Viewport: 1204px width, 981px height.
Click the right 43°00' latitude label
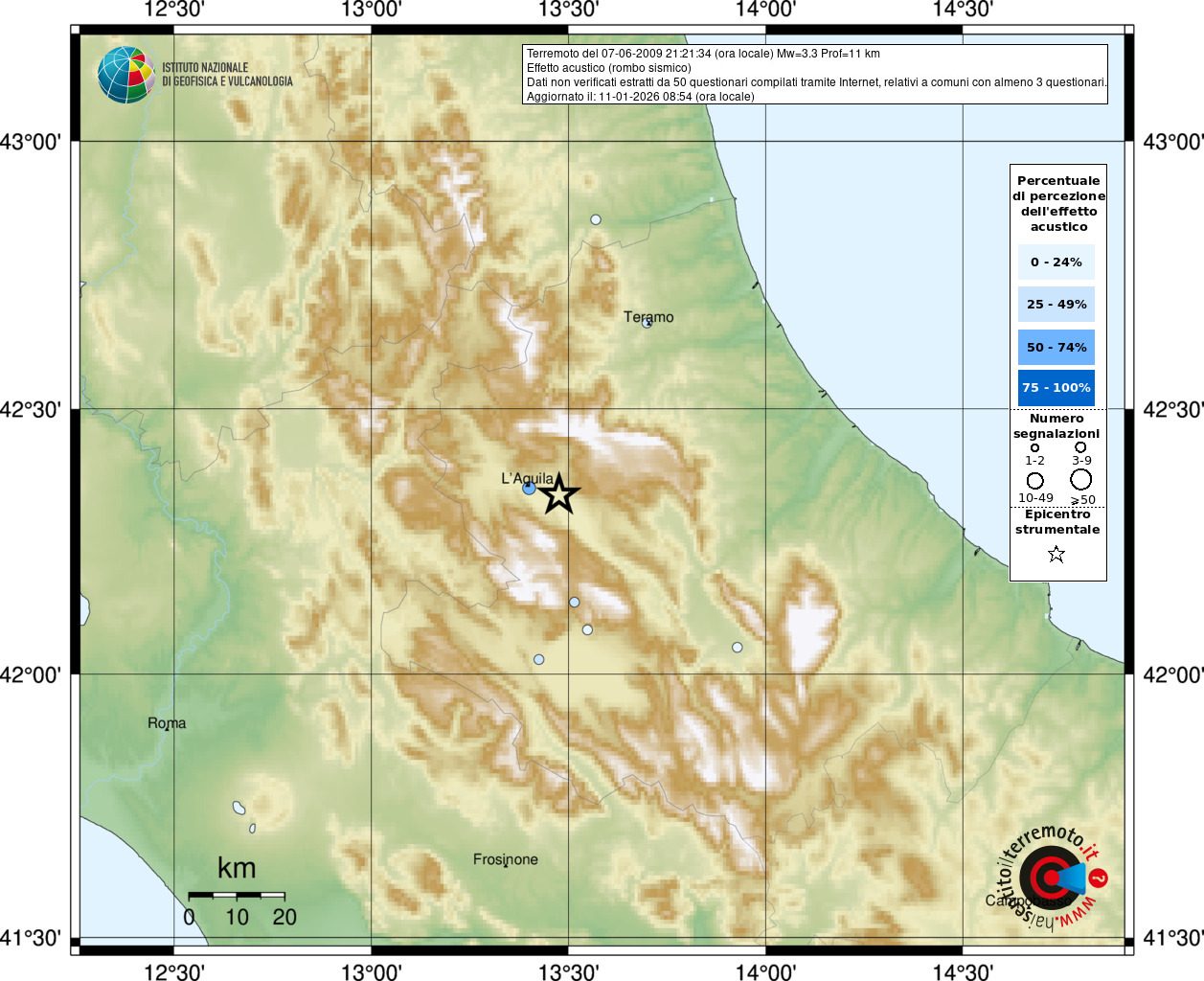(1173, 142)
